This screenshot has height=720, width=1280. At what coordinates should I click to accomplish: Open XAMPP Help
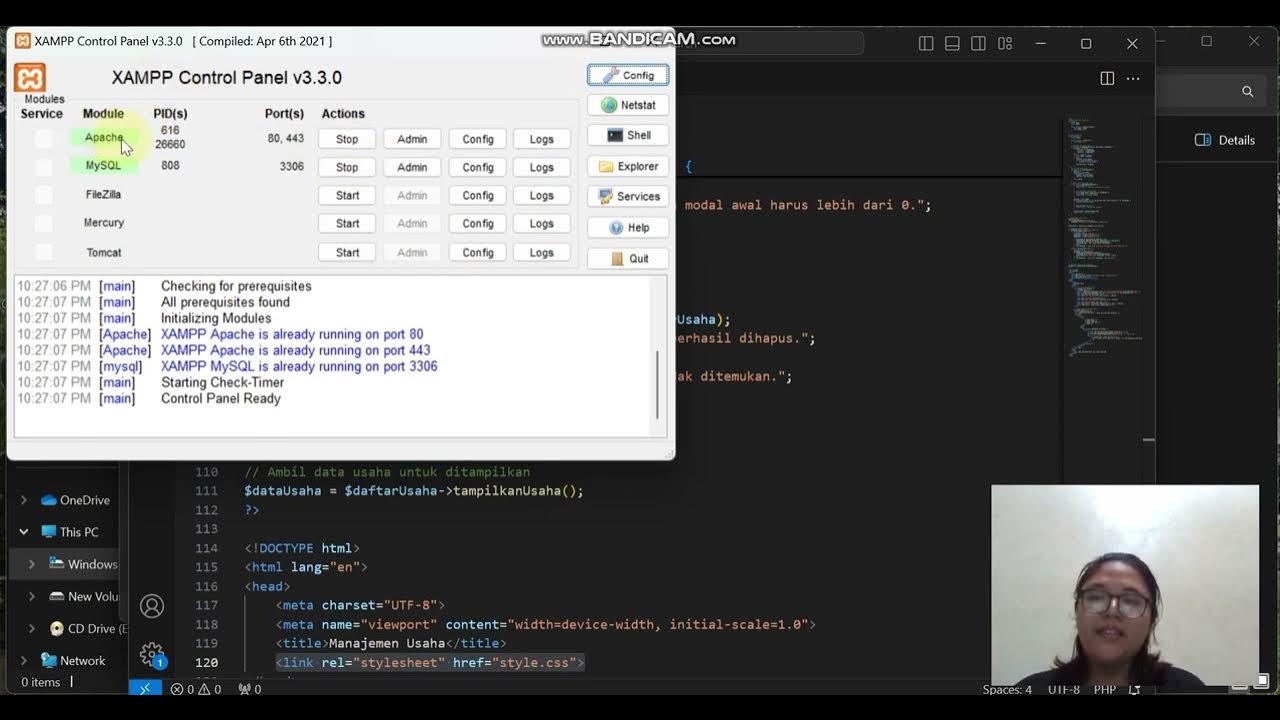pos(628,227)
